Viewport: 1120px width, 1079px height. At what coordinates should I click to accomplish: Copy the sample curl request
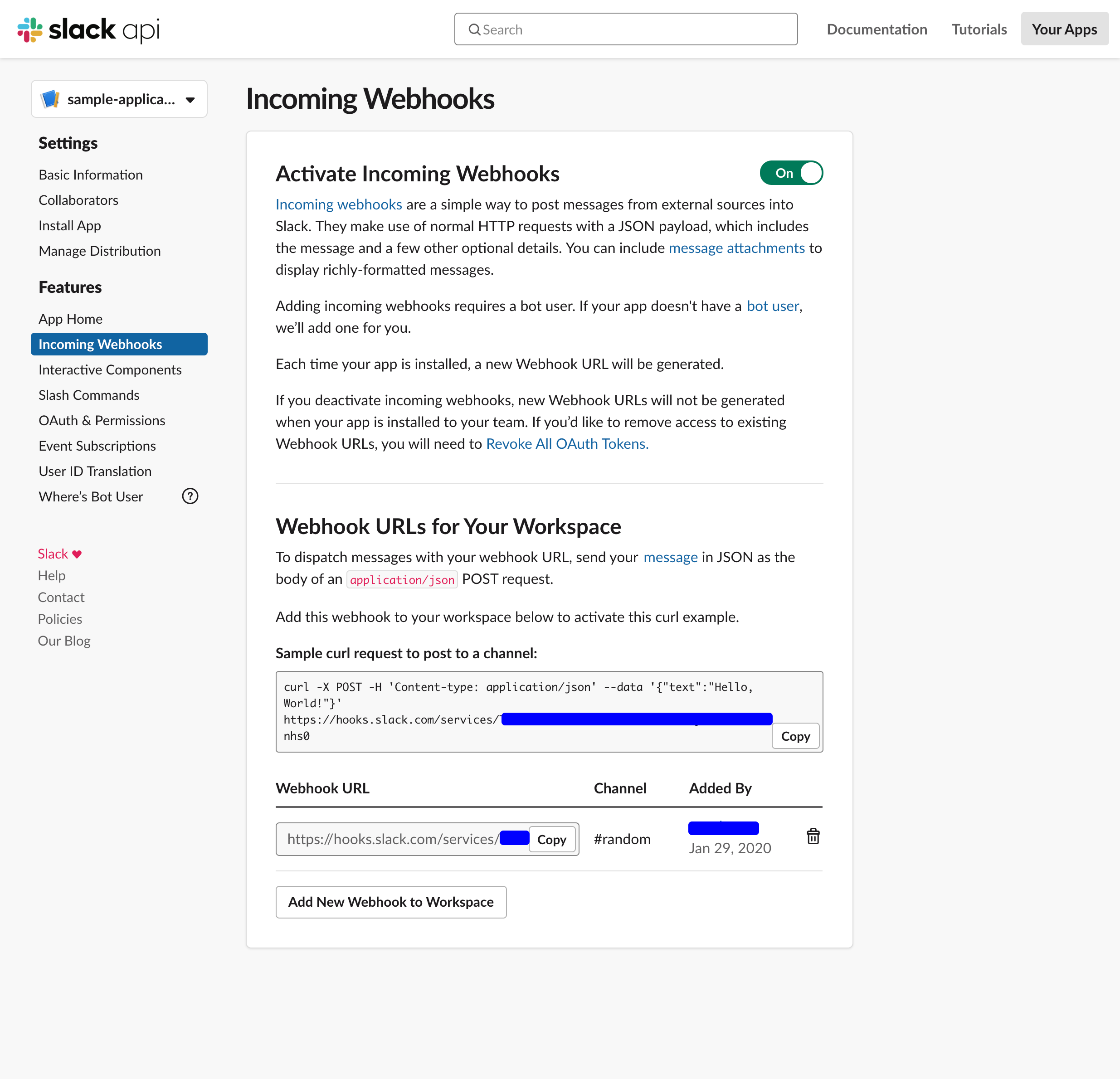click(795, 736)
